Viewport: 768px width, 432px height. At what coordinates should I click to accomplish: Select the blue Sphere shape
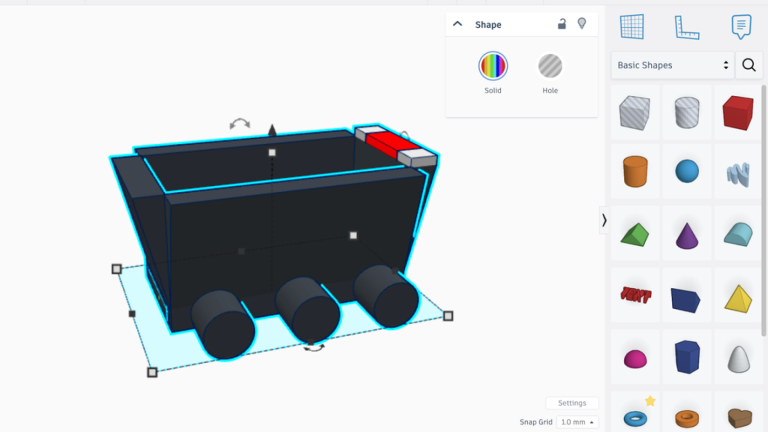tap(686, 171)
